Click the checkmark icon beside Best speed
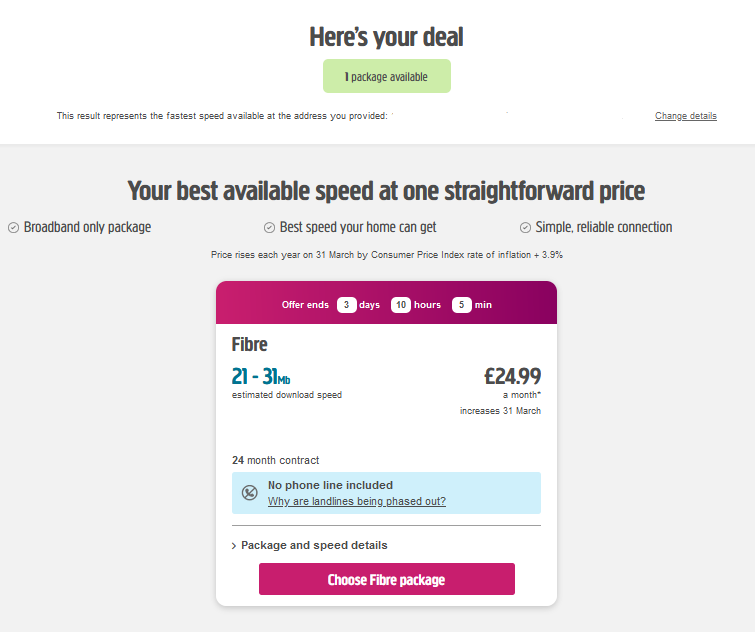This screenshot has height=632, width=755. click(x=269, y=228)
